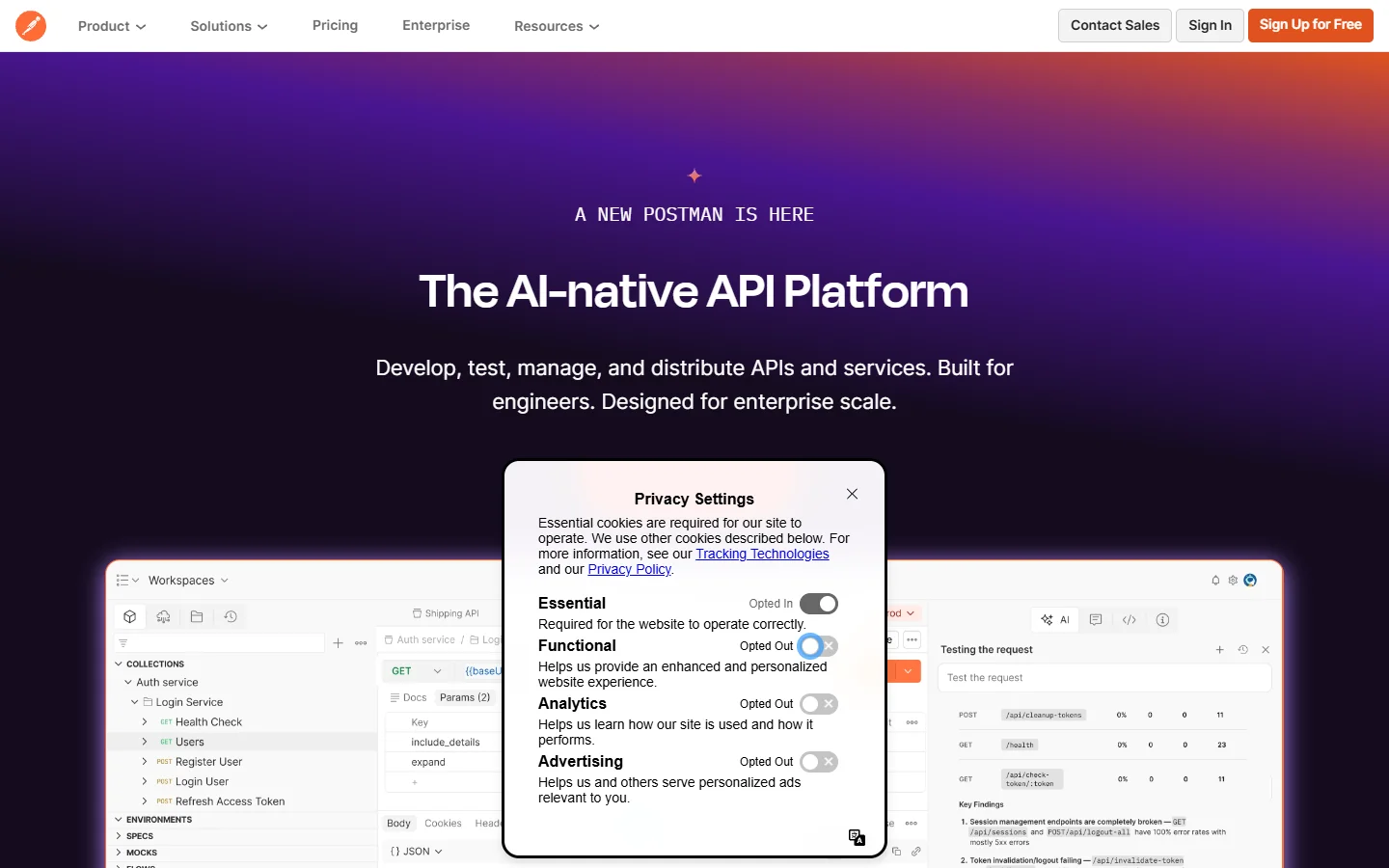Screen dimensions: 1389x868
Task: Expand the Register User request
Action: (145, 762)
